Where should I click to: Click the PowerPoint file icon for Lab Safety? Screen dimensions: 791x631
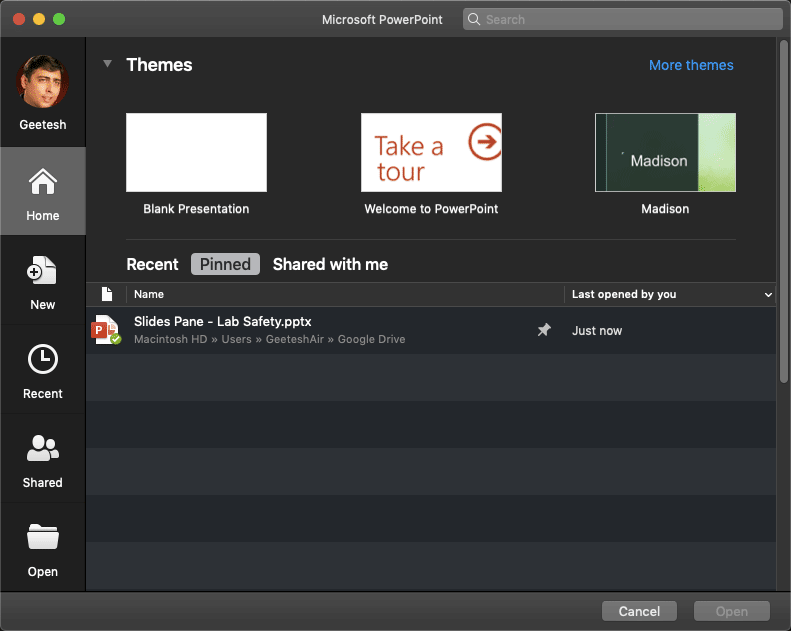[x=106, y=330]
